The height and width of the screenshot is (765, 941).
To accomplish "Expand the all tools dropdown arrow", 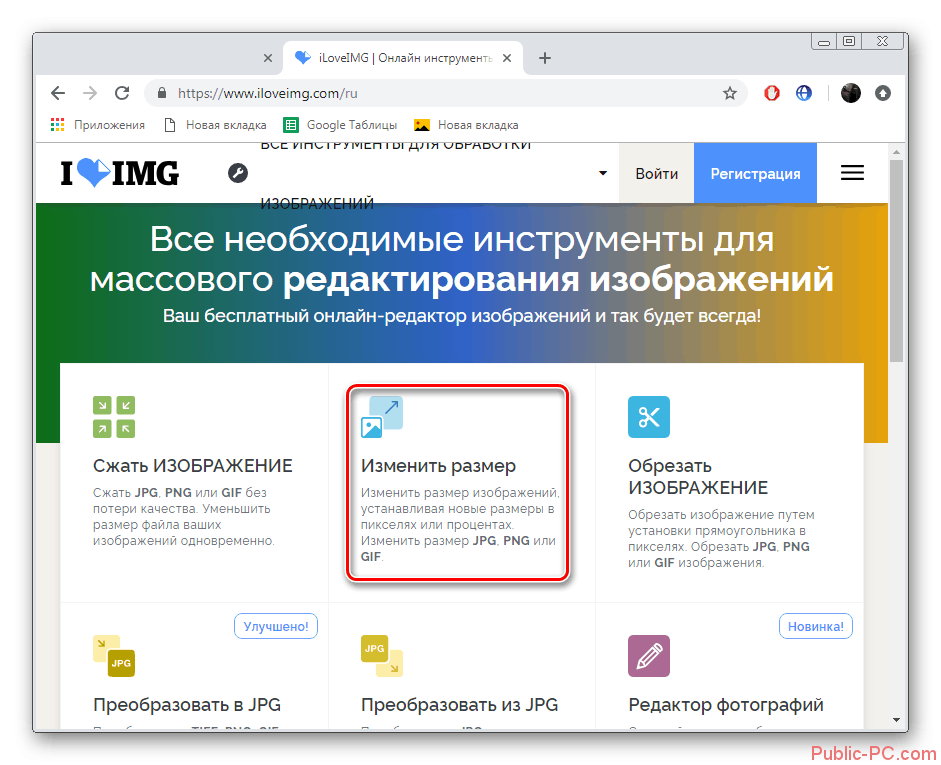I will click(603, 173).
